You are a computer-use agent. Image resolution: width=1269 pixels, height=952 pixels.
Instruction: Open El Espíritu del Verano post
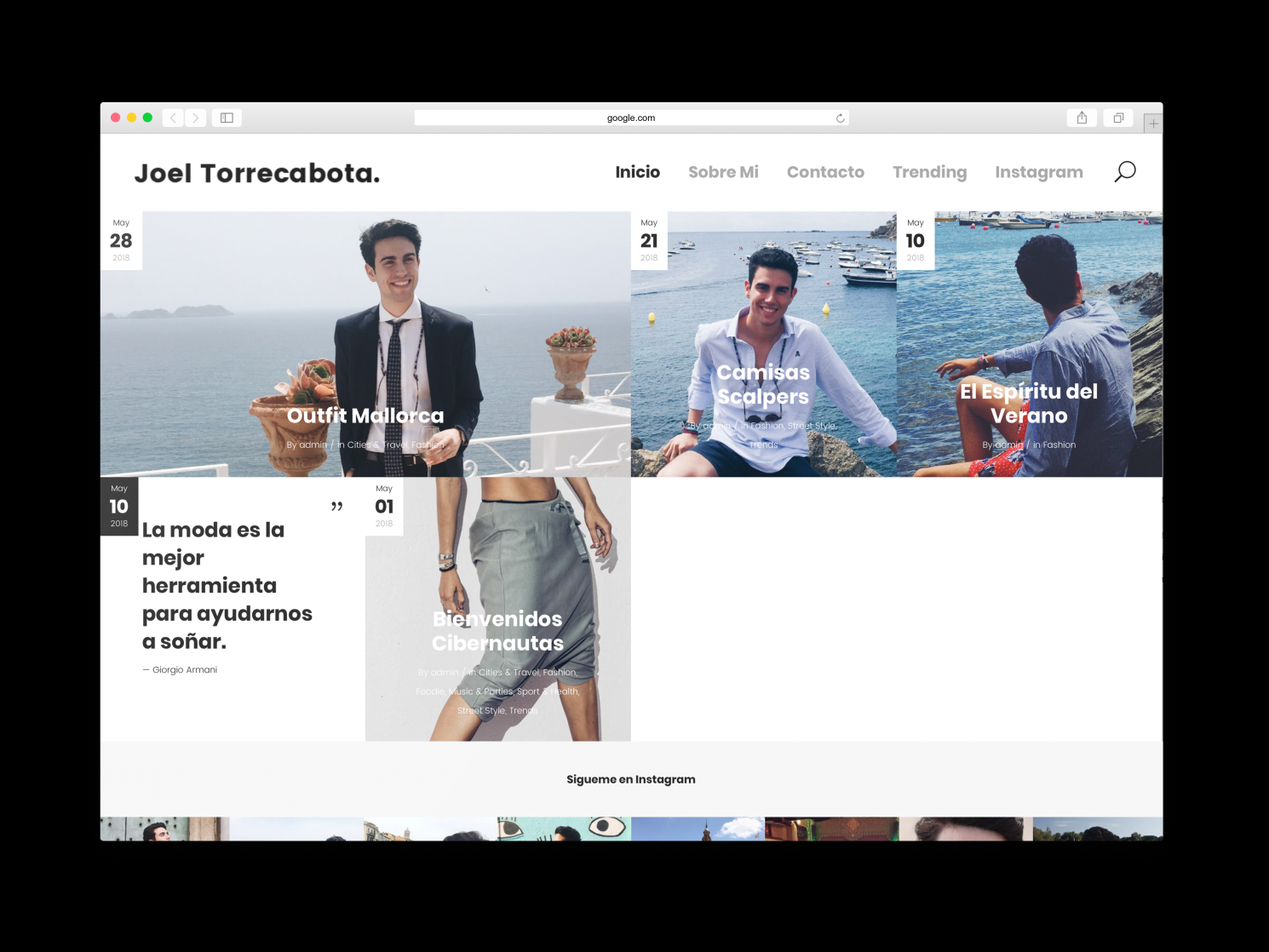1029,403
